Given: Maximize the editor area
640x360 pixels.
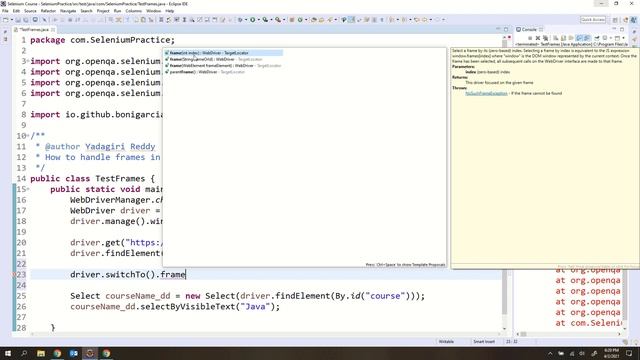Looking at the screenshot, I should 506,29.
